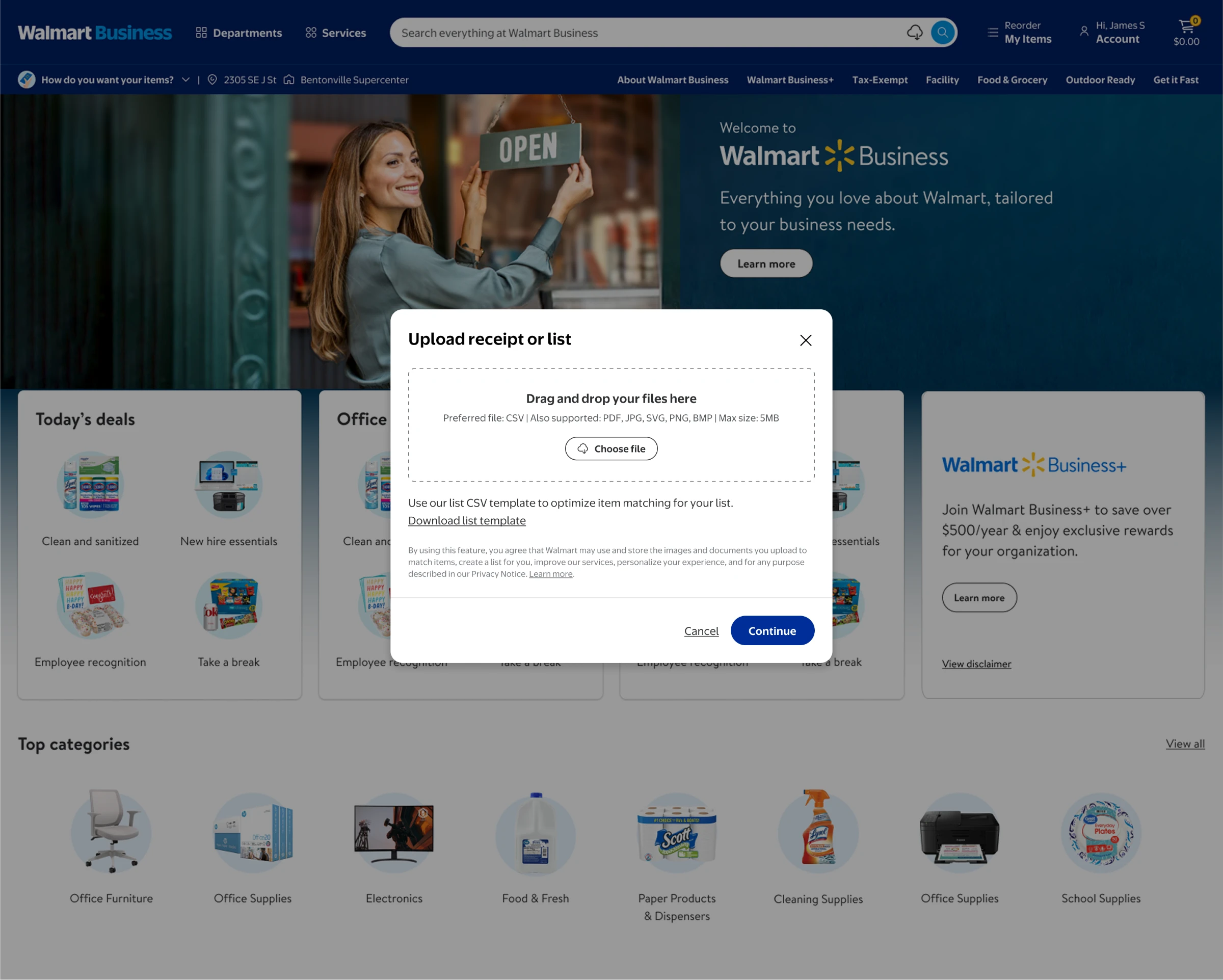Open the Food & Grocery nav link
Image resolution: width=1223 pixels, height=980 pixels.
coord(1012,80)
